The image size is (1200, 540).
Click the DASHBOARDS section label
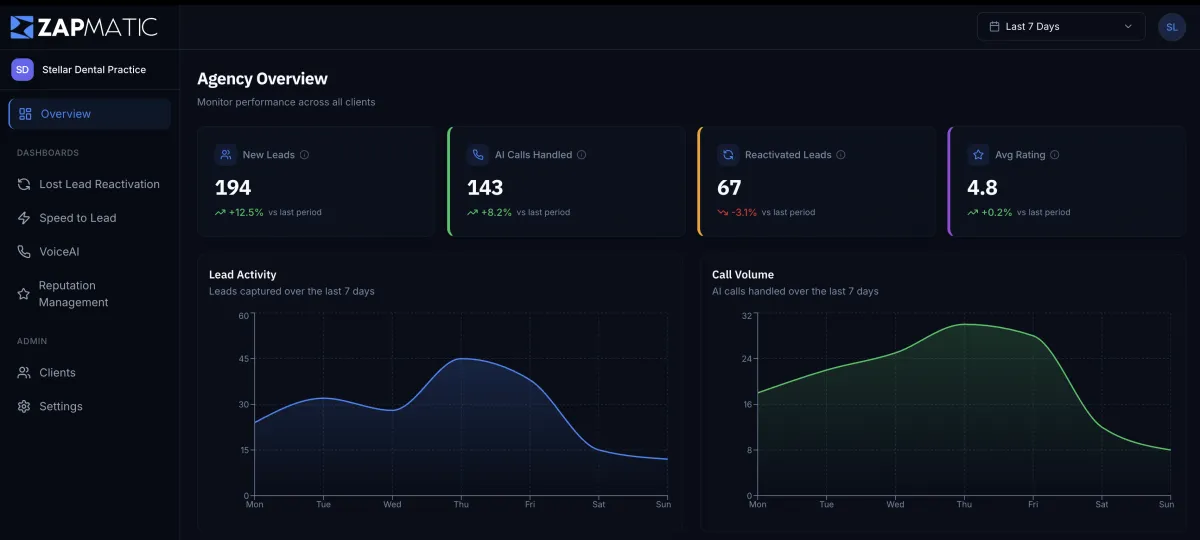(48, 153)
